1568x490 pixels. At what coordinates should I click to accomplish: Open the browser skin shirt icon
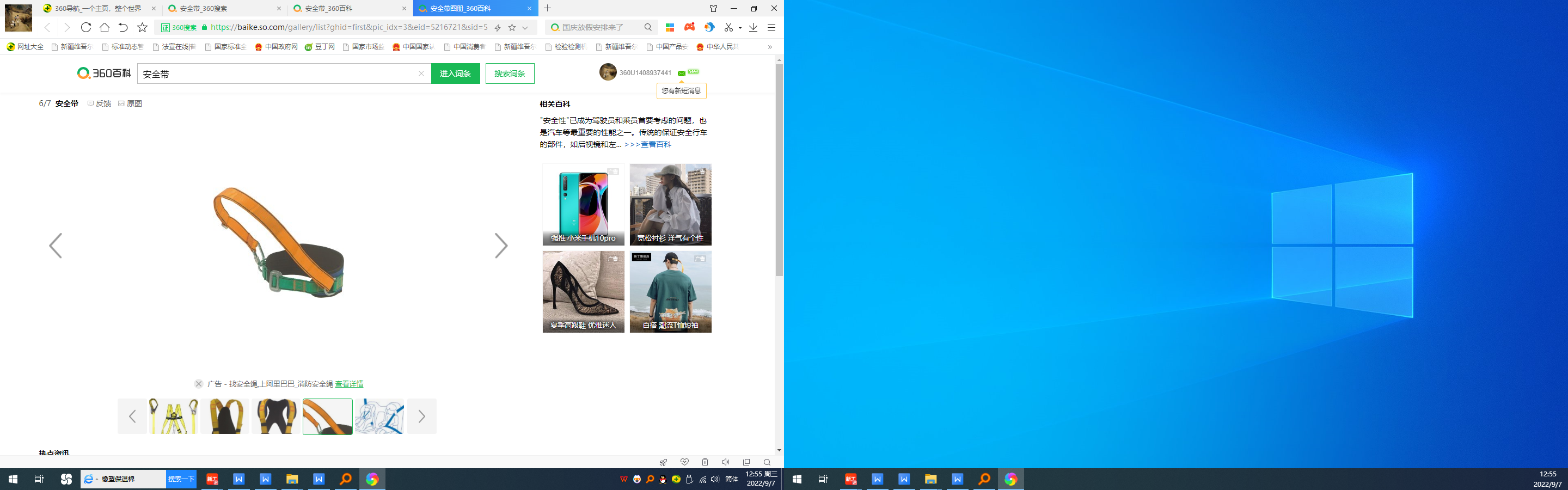coord(713,9)
